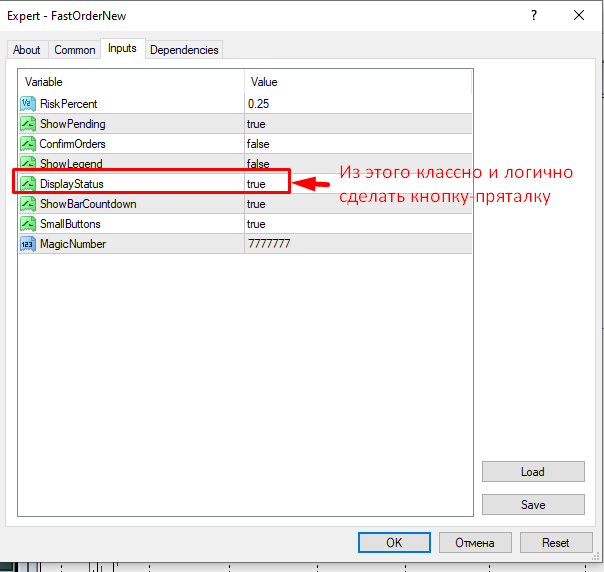Click the SmallButtons boolean icon
The width and height of the screenshot is (604, 572).
(28, 224)
